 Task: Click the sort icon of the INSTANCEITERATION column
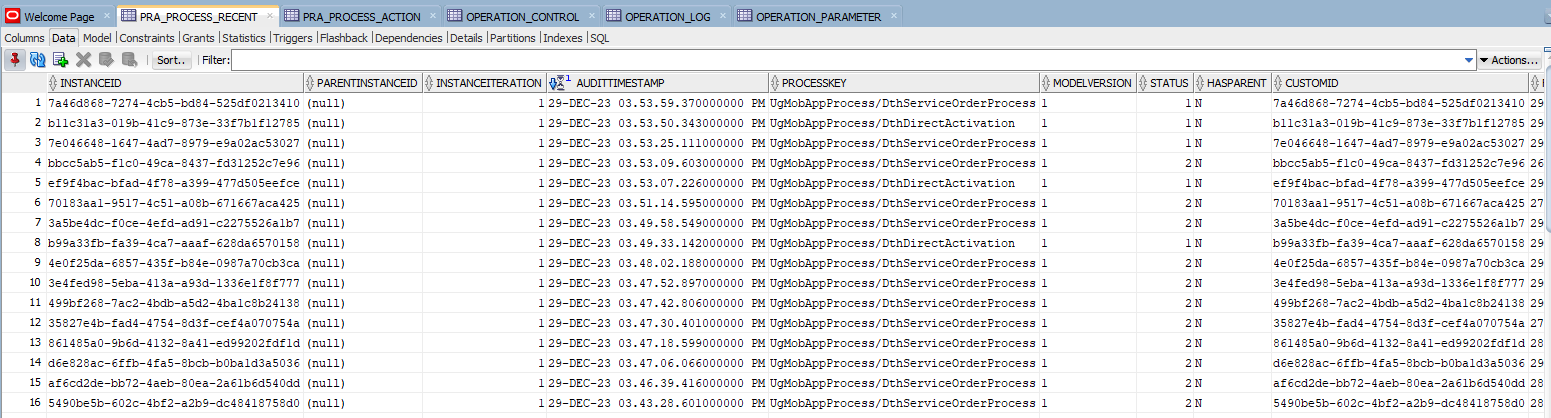[429, 83]
